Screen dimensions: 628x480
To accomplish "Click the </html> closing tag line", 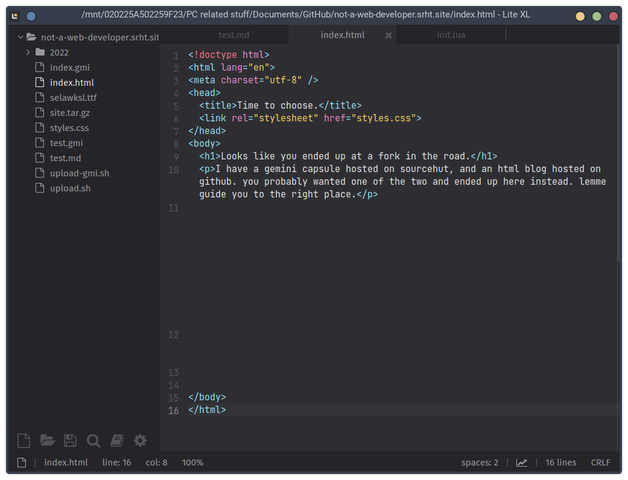I will (x=207, y=410).
